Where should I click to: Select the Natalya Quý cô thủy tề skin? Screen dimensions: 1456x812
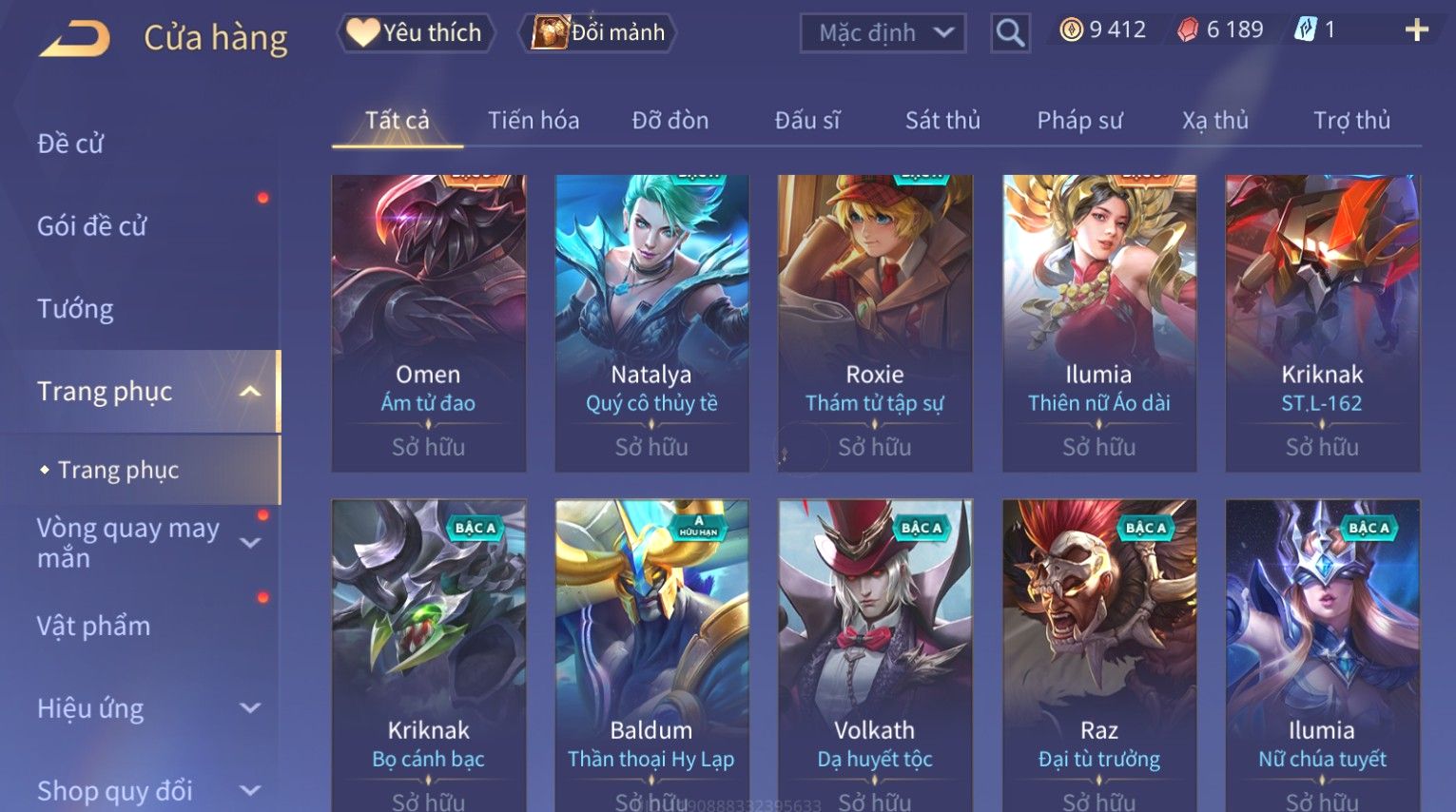coord(651,323)
